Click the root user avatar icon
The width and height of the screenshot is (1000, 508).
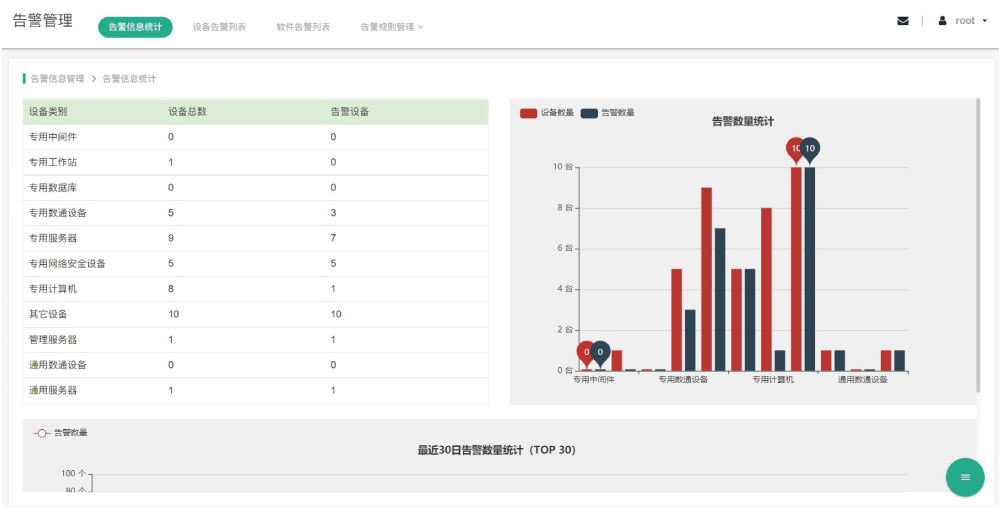(942, 21)
